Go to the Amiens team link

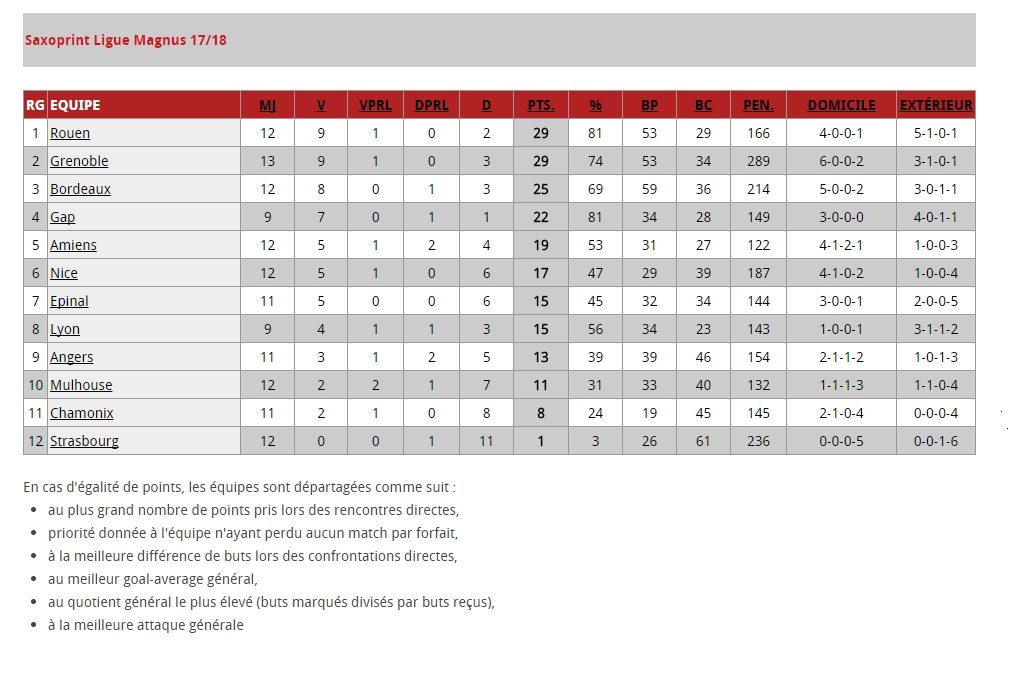(x=73, y=245)
